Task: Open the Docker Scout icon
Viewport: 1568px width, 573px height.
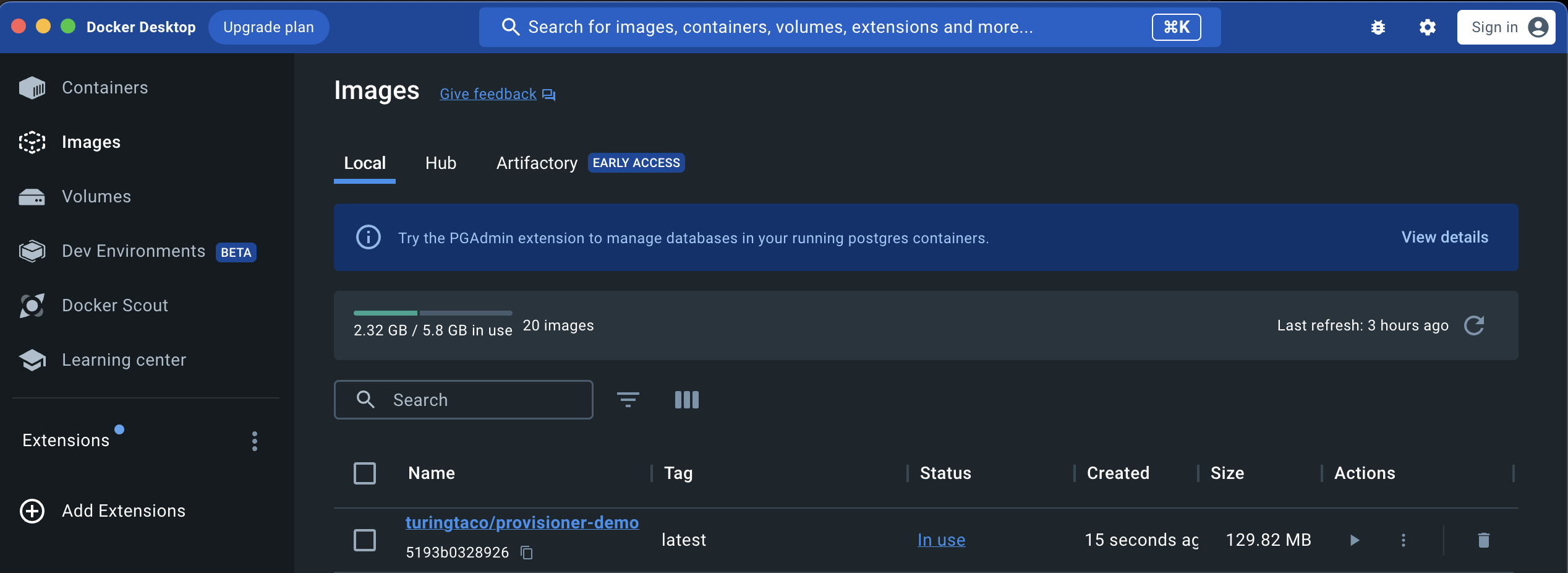Action: coord(32,306)
